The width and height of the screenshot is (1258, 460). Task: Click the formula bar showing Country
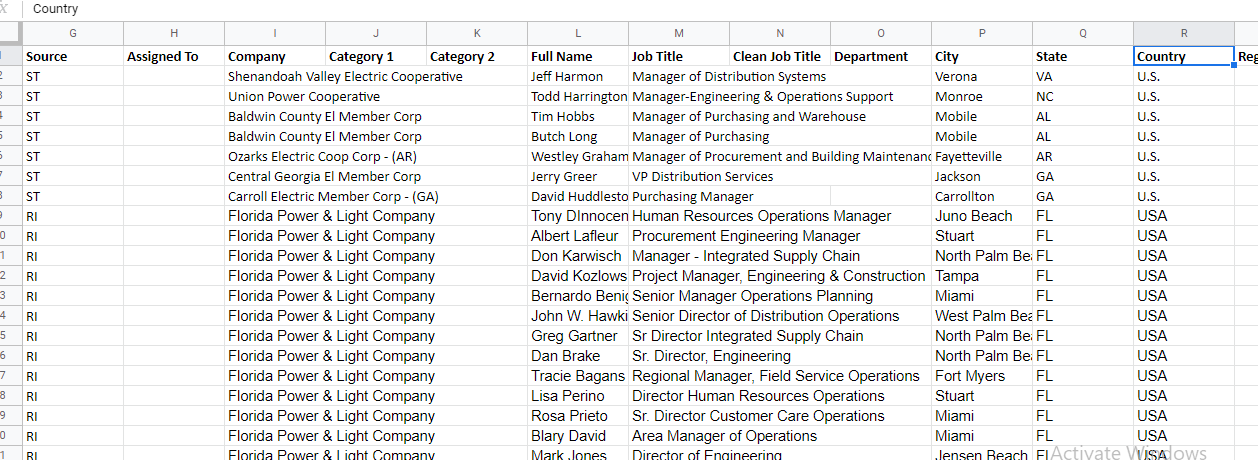click(640, 9)
